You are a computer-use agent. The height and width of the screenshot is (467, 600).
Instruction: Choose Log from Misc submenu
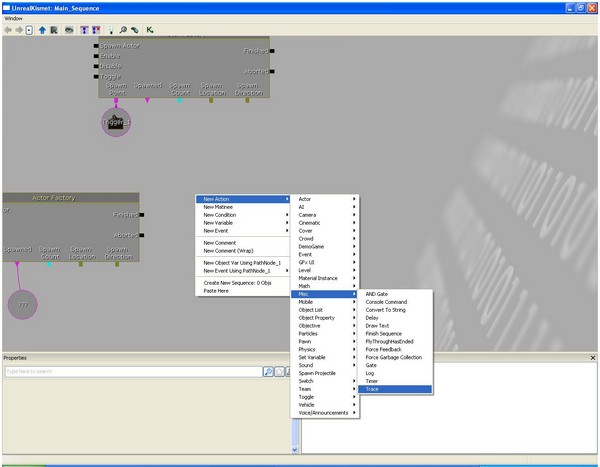(x=395, y=373)
